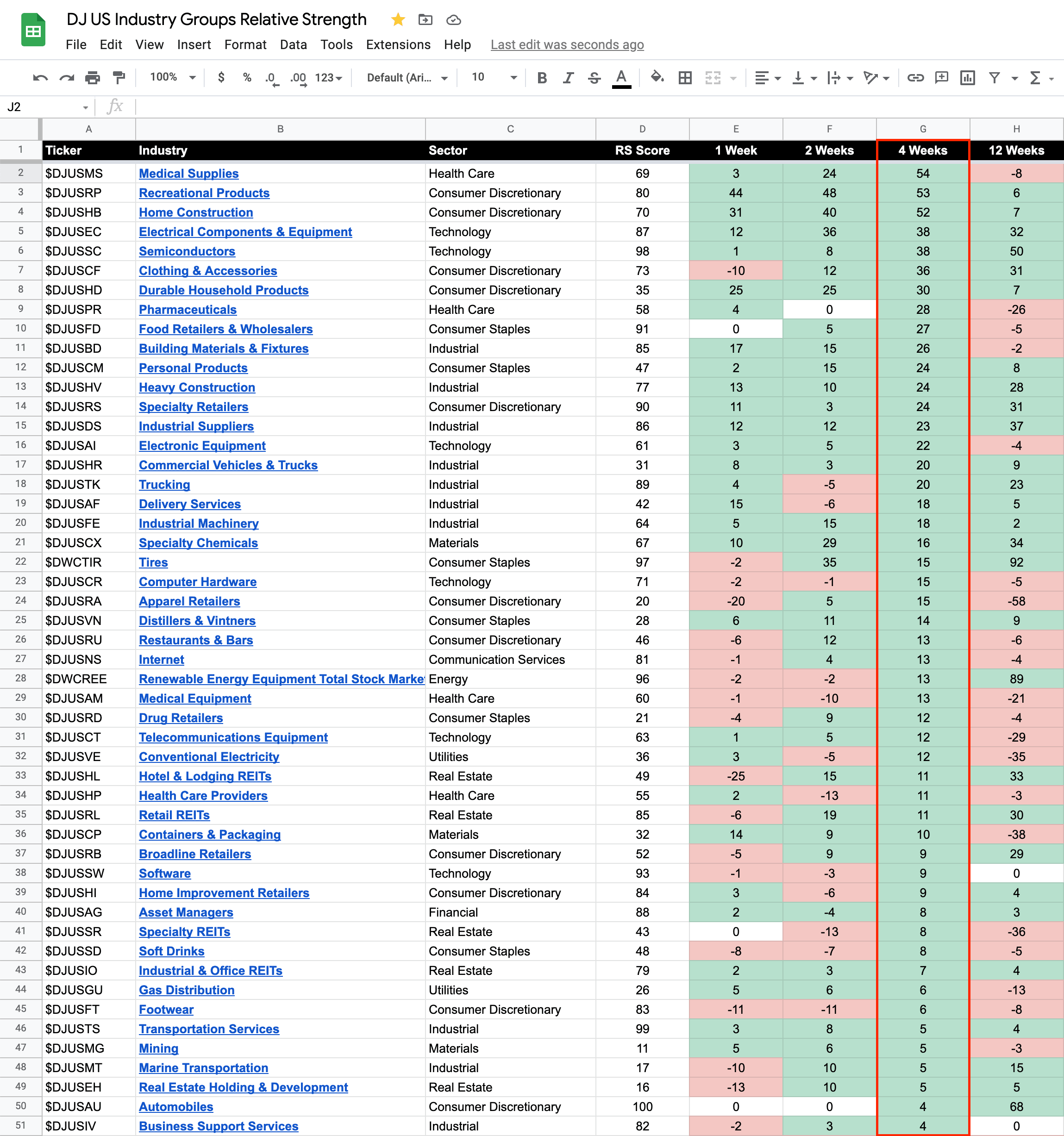Open the Extensions menu
This screenshot has width=1064, height=1136.
(398, 44)
